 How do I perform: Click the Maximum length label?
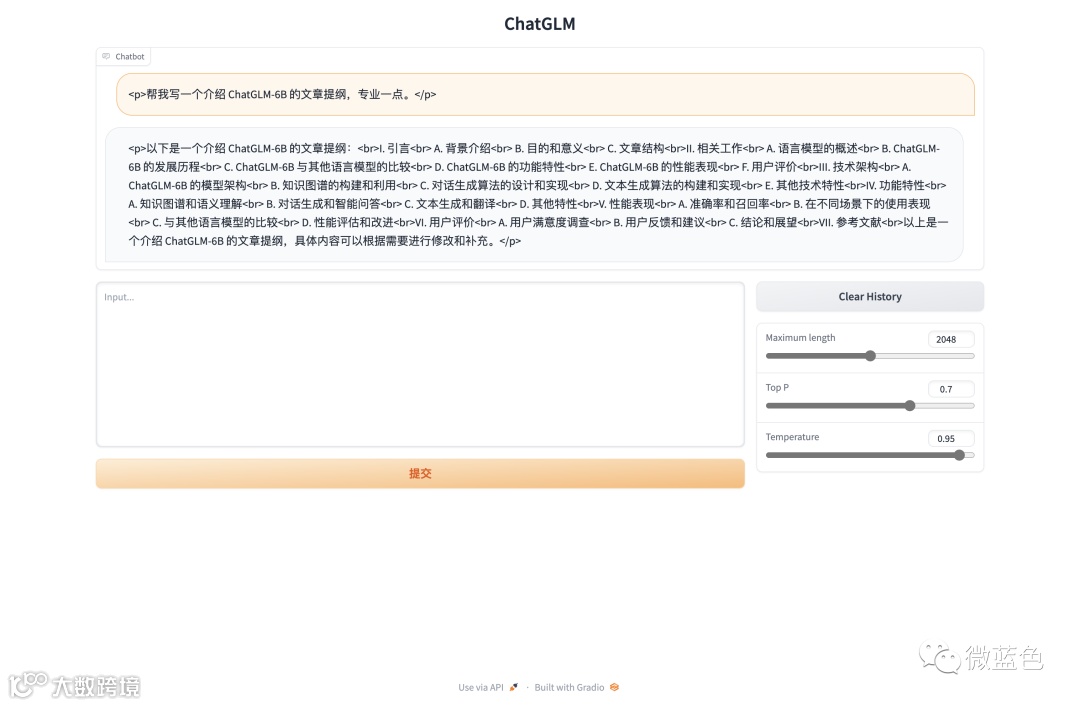800,338
